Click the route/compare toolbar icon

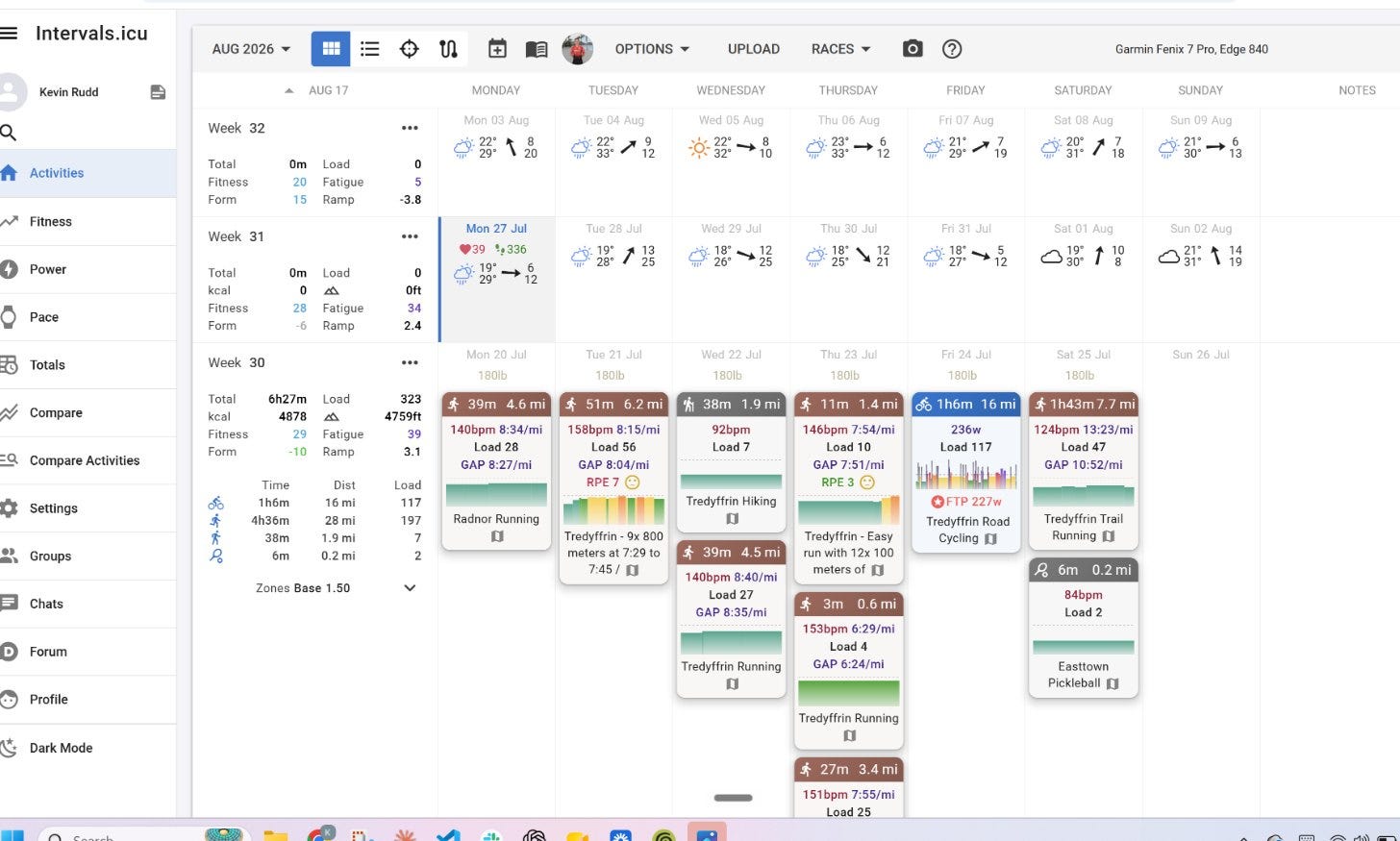pos(448,49)
